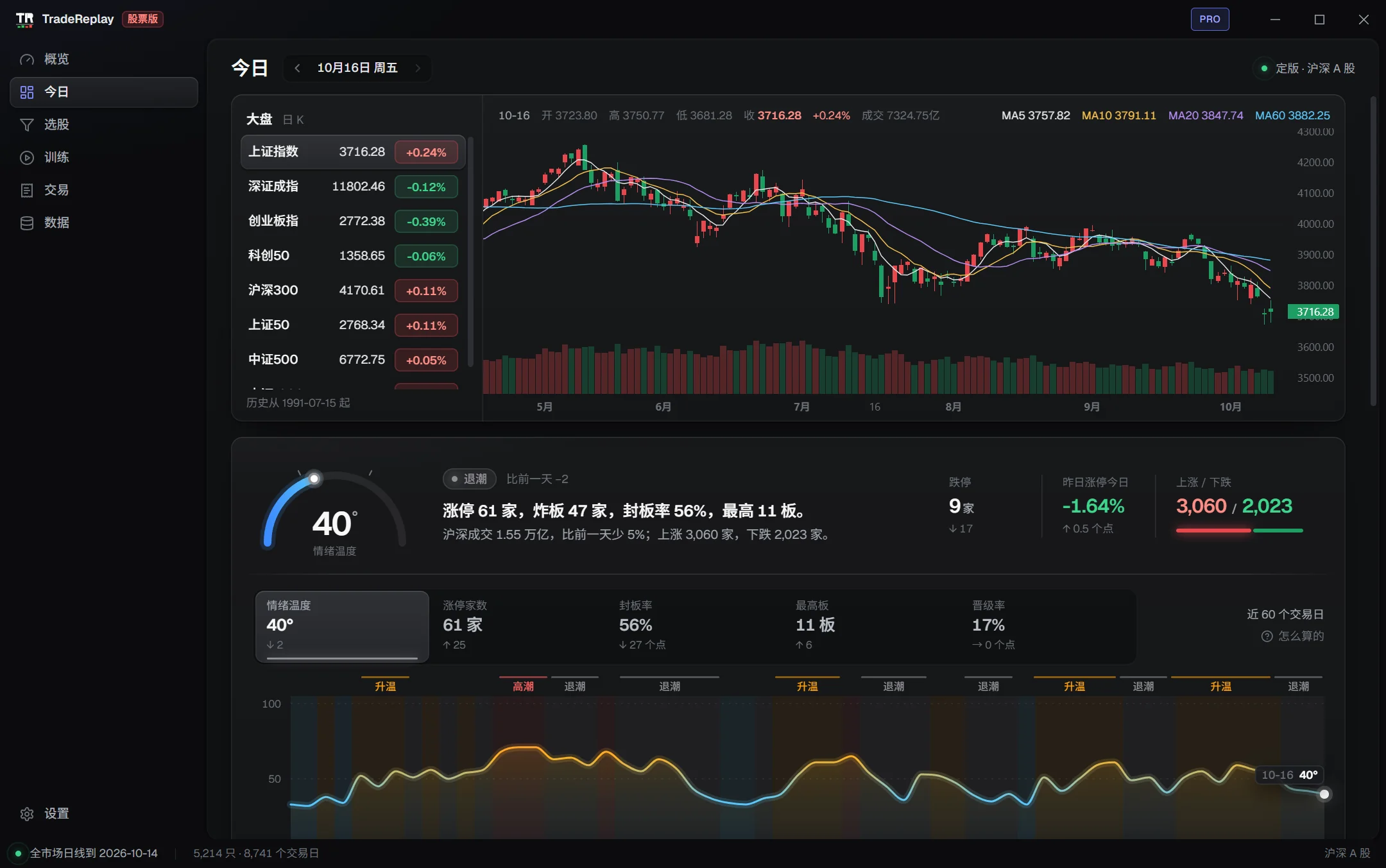1386x868 pixels.
Task: Click the 高潮 phase label above curve
Action: tap(523, 686)
